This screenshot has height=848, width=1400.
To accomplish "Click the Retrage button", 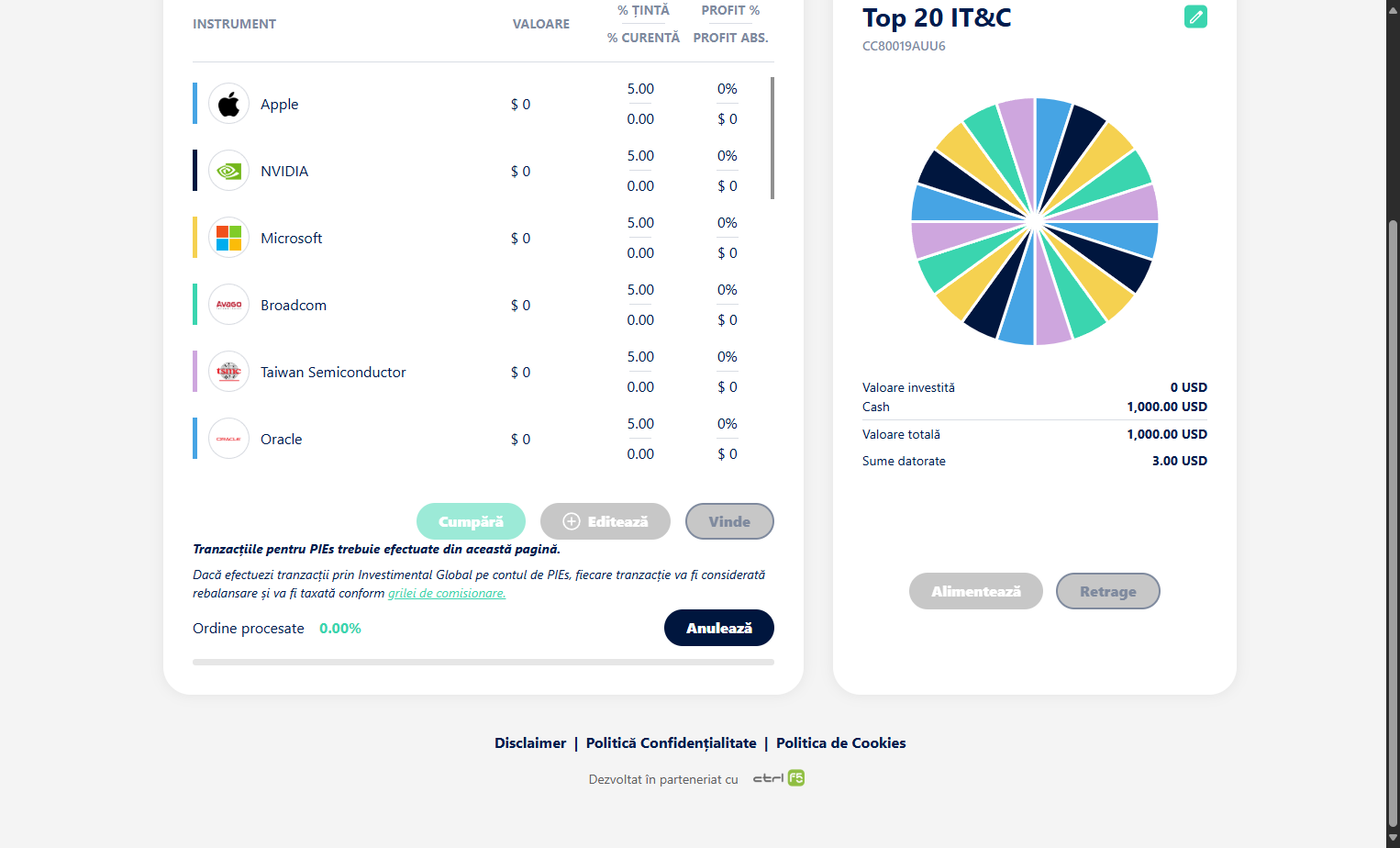I will tap(1108, 591).
